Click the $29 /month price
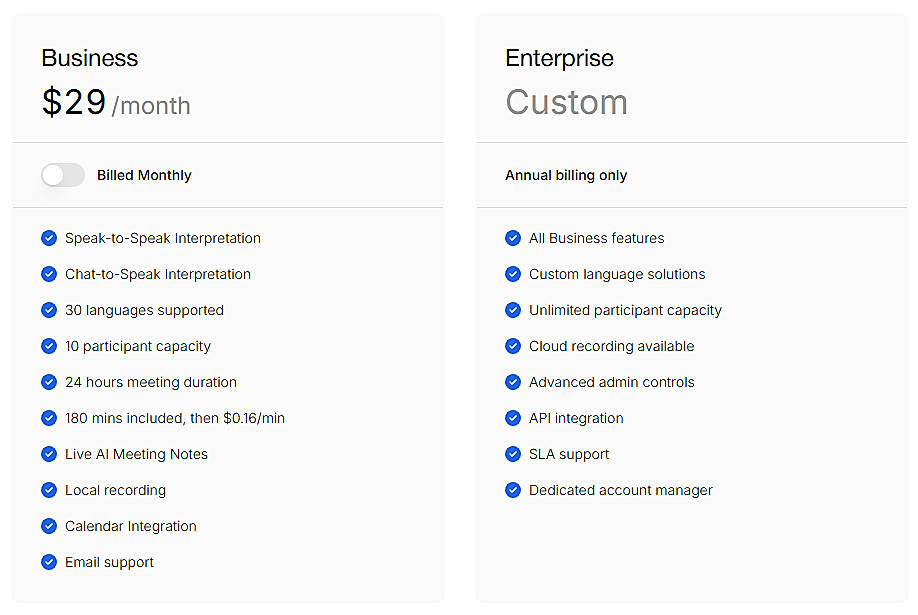 pos(115,103)
